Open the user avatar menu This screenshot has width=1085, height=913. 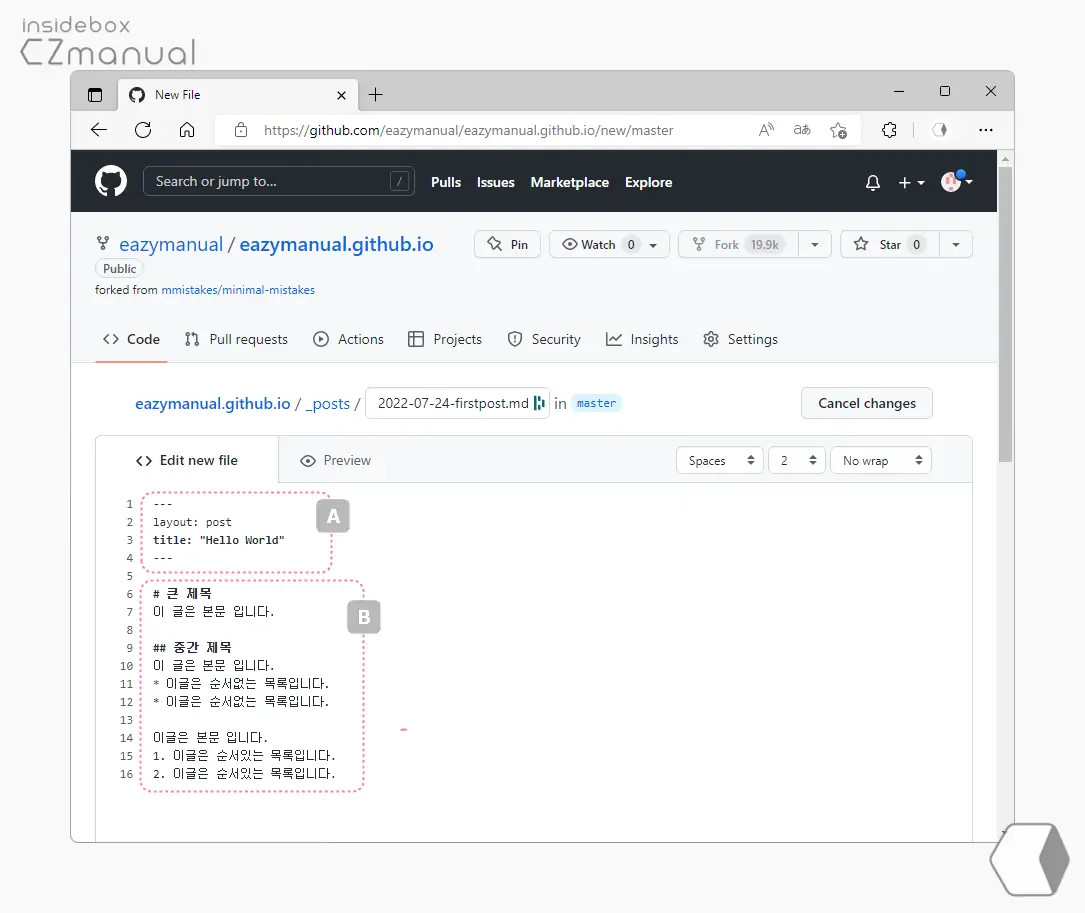[x=957, y=181]
